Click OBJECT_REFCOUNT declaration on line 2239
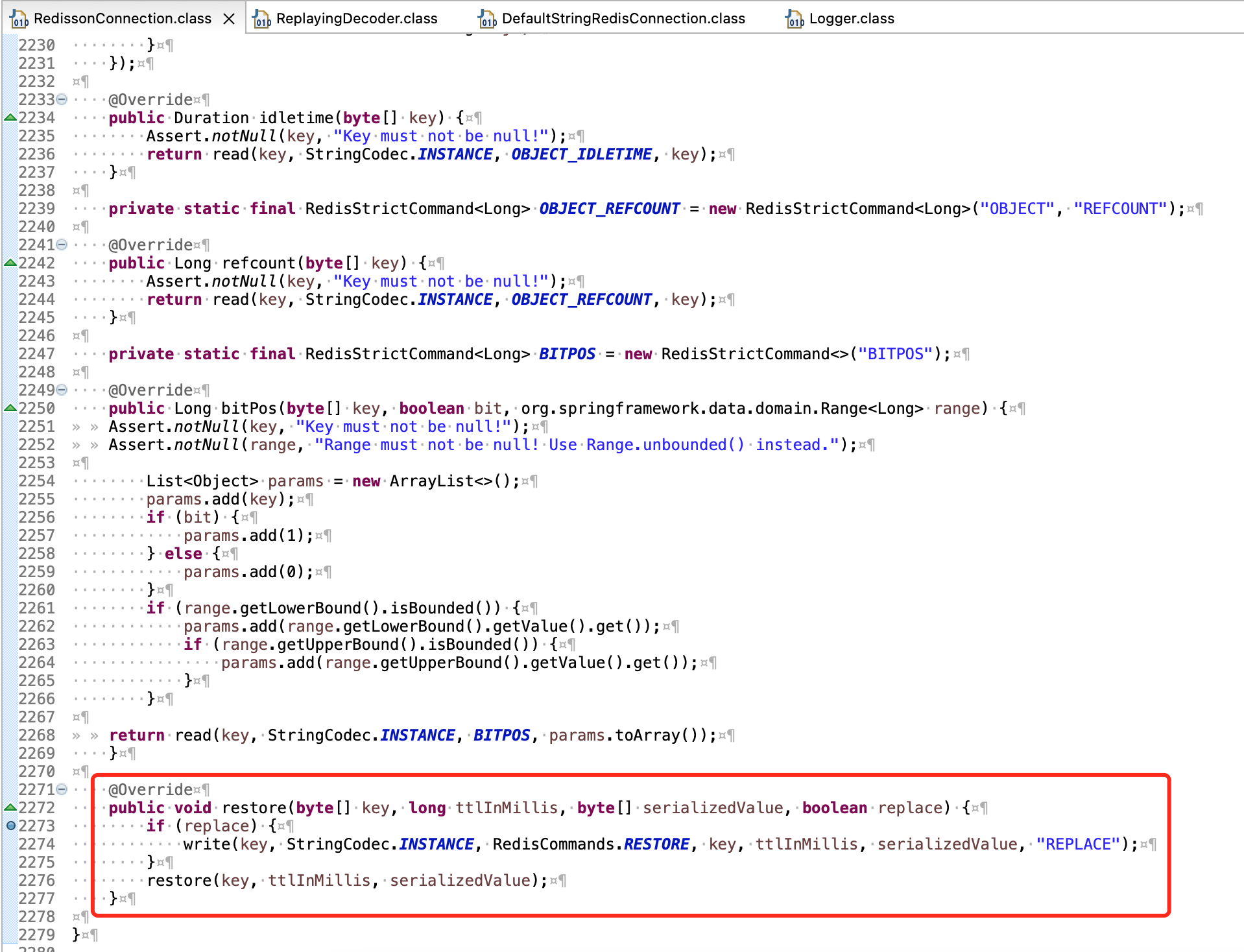 pos(610,209)
